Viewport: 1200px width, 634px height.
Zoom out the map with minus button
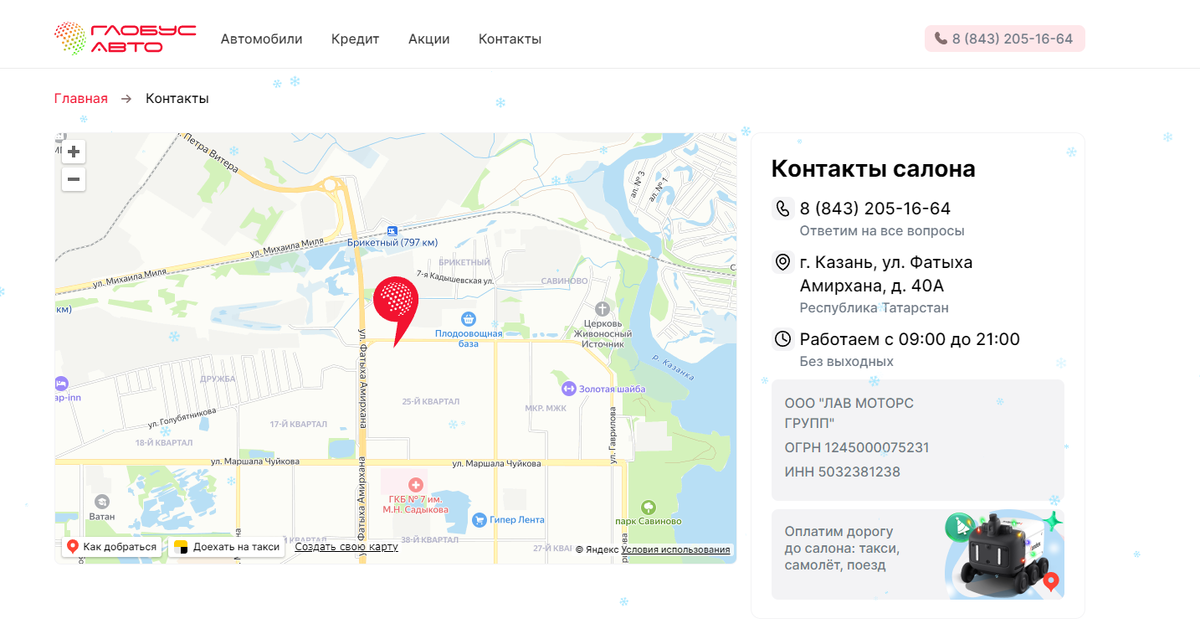point(73,180)
